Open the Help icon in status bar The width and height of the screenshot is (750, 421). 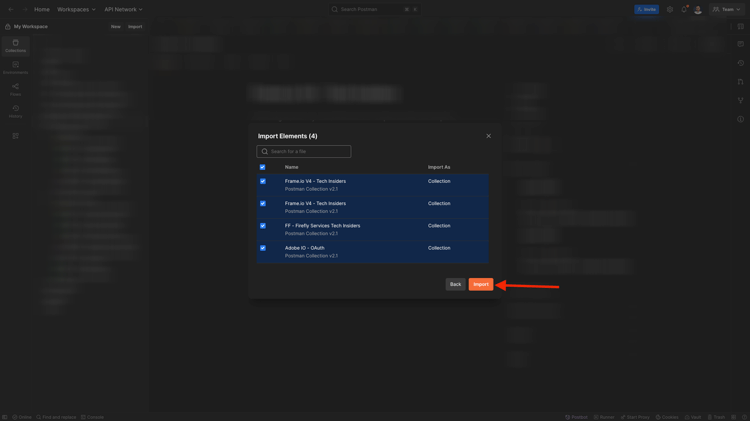coord(744,417)
